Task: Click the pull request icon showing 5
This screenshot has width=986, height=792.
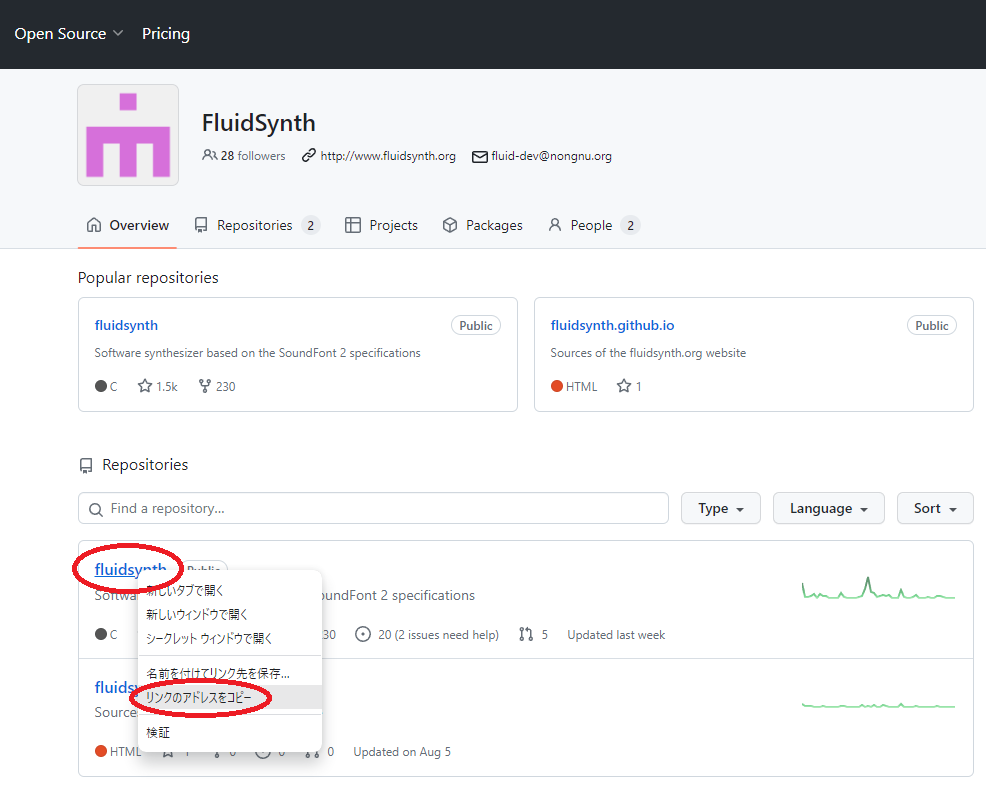Action: click(x=526, y=634)
